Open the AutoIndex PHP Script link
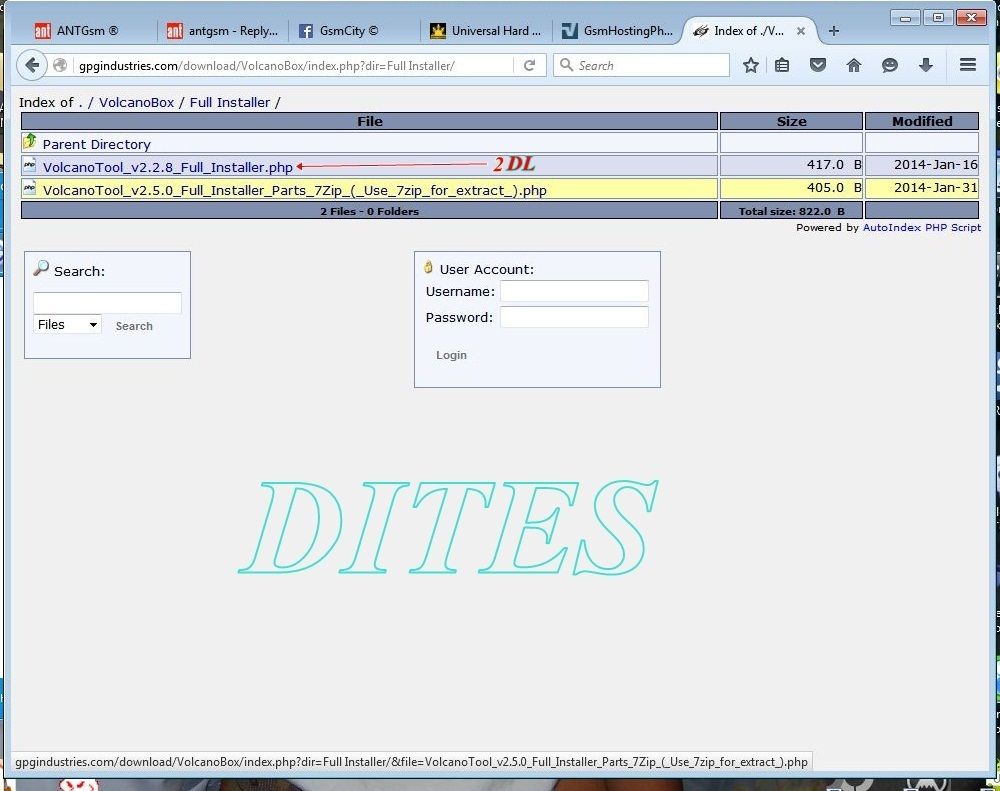Viewport: 1000px width, 791px height. (922, 227)
